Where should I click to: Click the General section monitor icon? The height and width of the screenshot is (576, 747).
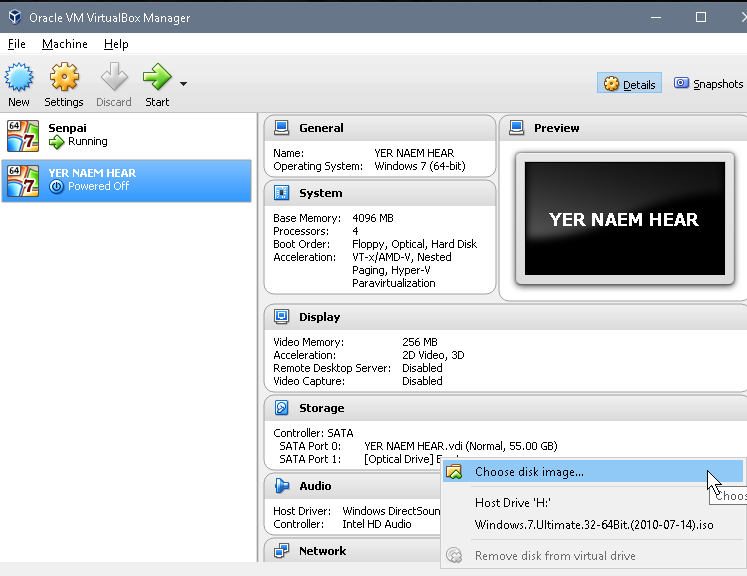pyautogui.click(x=282, y=128)
